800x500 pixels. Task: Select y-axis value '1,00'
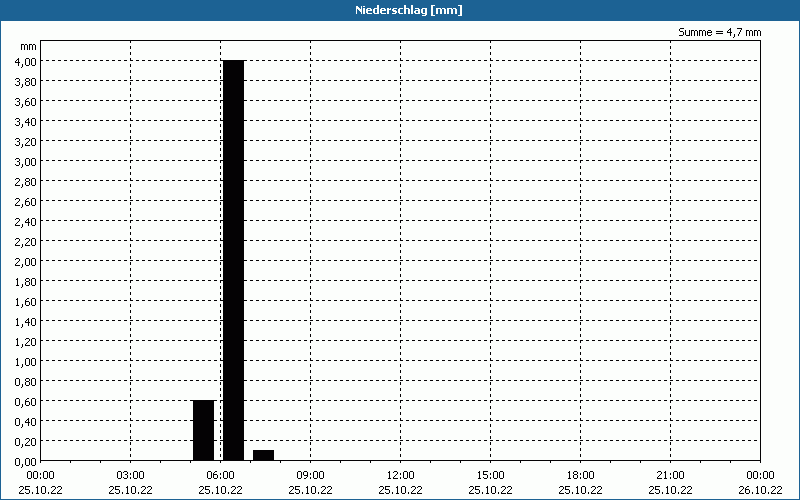click(25, 361)
